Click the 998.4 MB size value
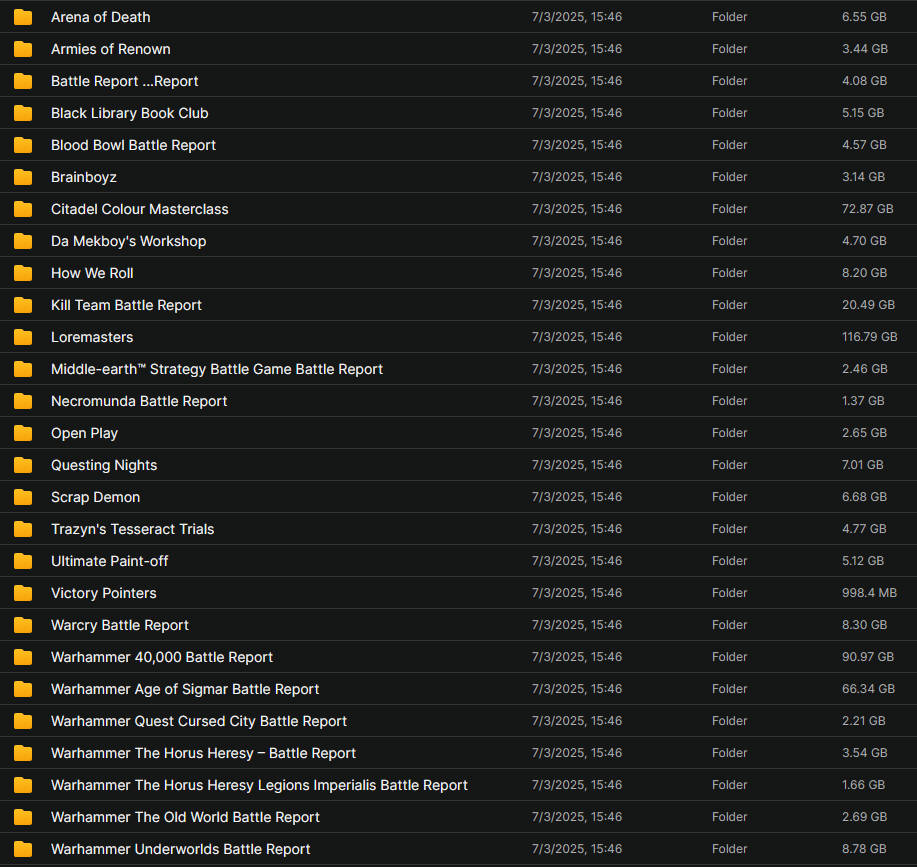The image size is (917, 867). tap(869, 593)
